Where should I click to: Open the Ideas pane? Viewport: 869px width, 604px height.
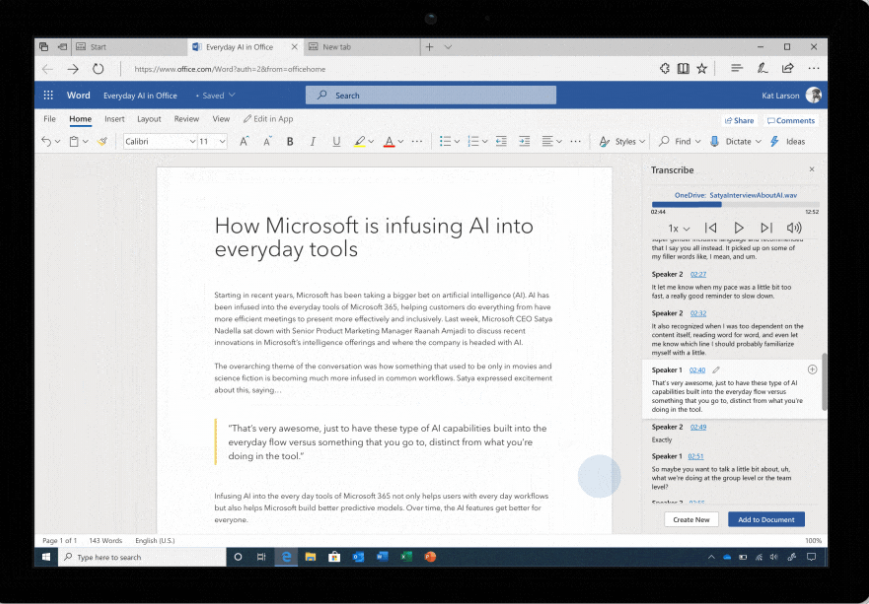(x=788, y=141)
